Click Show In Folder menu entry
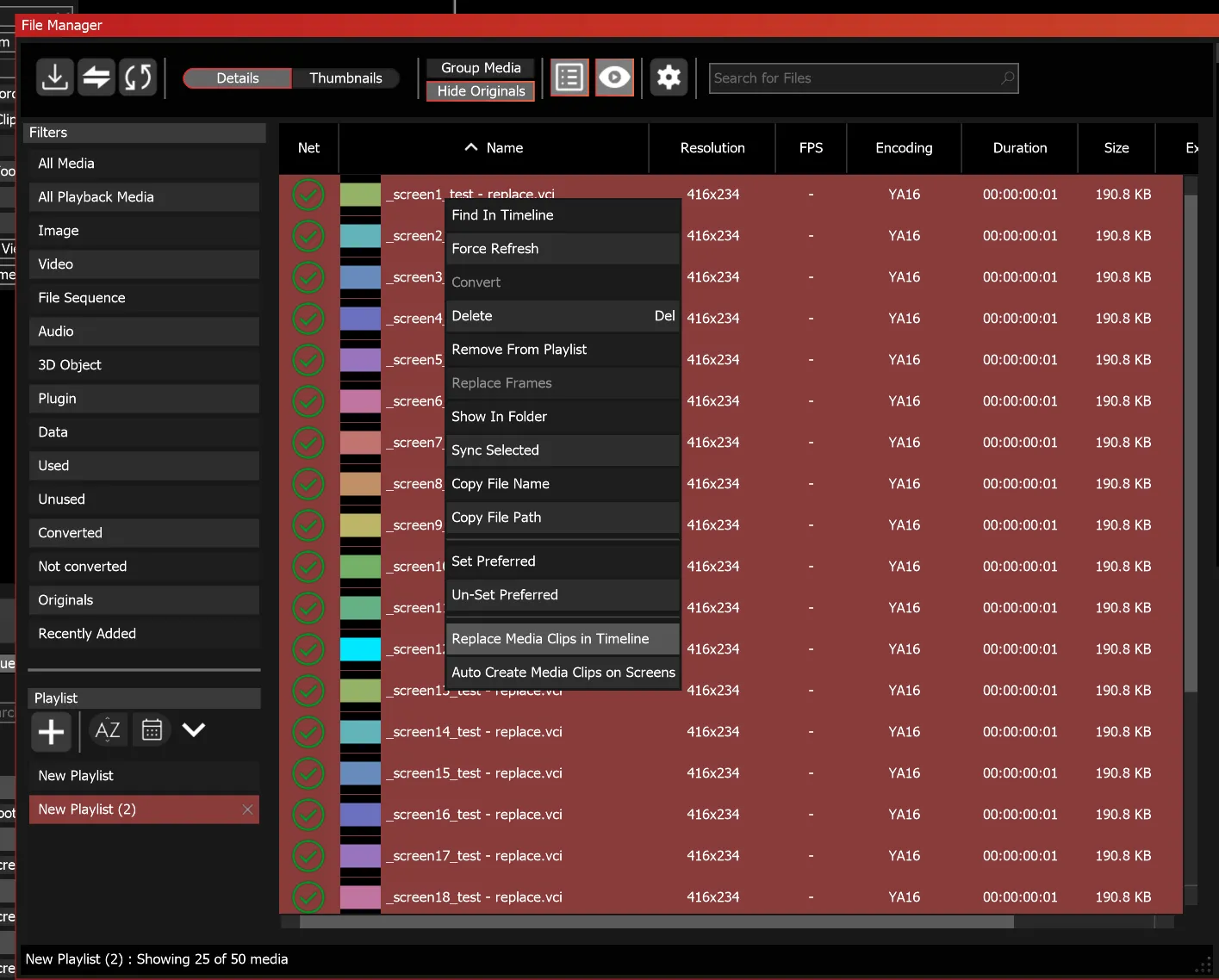Image resolution: width=1219 pixels, height=980 pixels. [x=563, y=417]
